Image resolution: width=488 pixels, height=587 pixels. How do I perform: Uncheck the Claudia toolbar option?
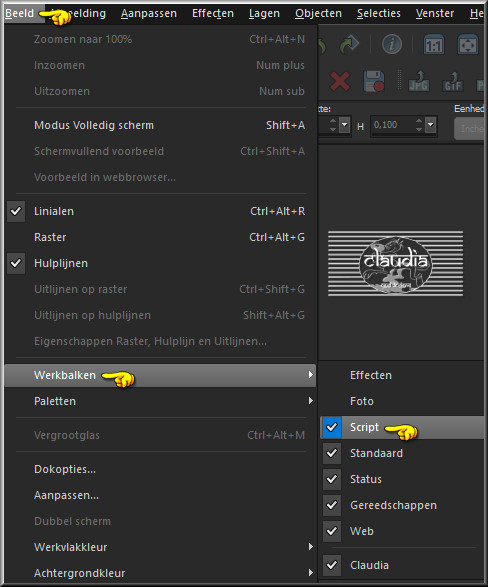click(332, 565)
